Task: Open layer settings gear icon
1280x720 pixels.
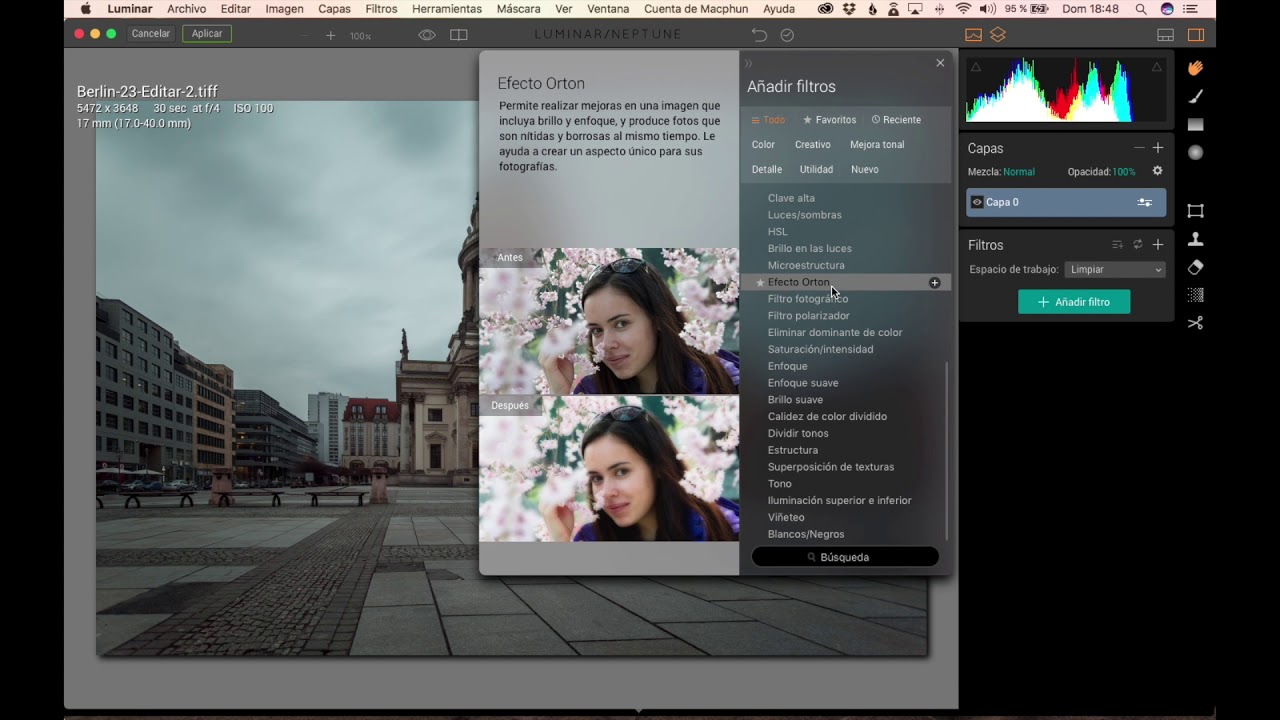Action: (1157, 171)
